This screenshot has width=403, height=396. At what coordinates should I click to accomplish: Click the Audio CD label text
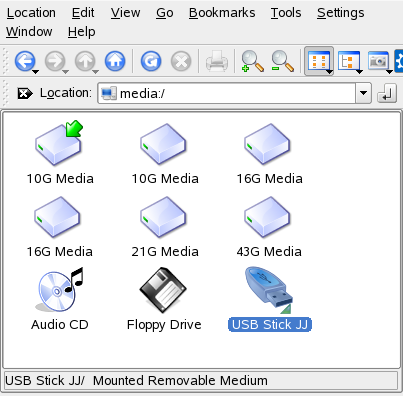[60, 324]
